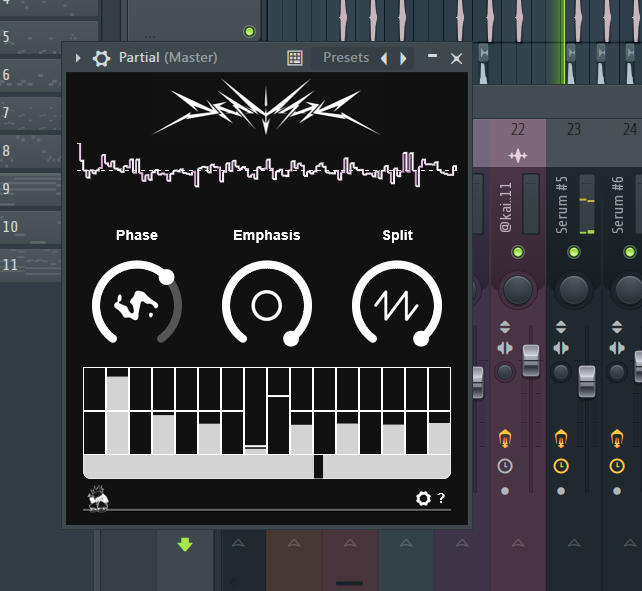Image resolution: width=642 pixels, height=591 pixels.
Task: Click the pan knob on the @kai..11 track
Action: coord(518,290)
